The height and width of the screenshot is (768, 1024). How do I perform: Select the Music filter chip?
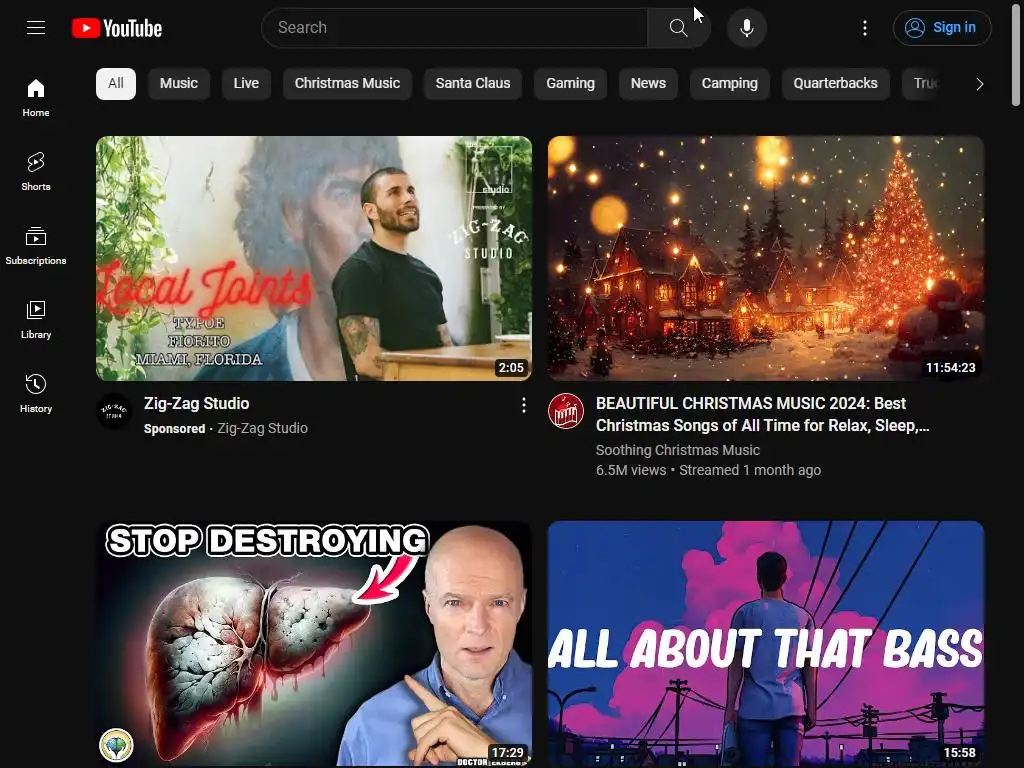point(179,84)
